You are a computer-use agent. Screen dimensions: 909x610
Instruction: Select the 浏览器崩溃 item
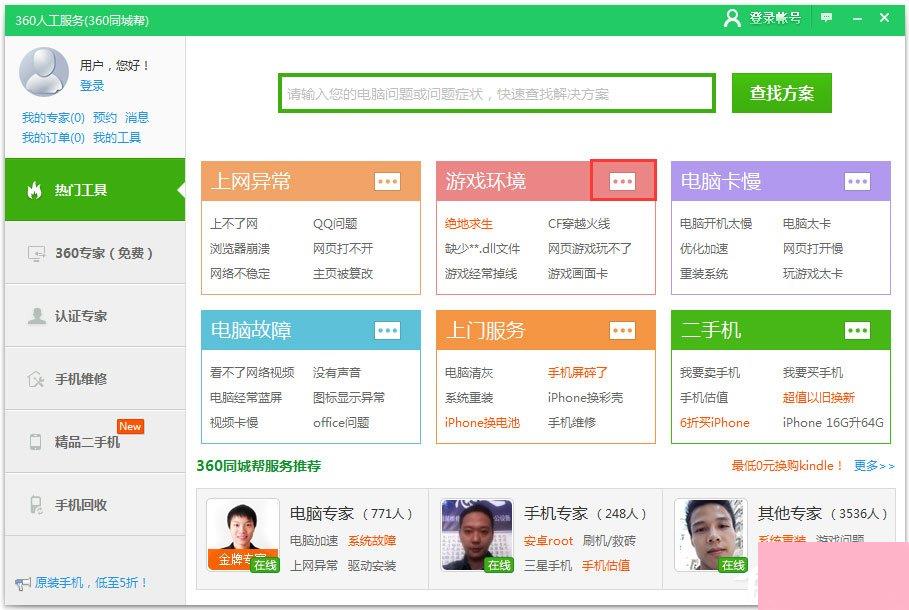pyautogui.click(x=240, y=249)
